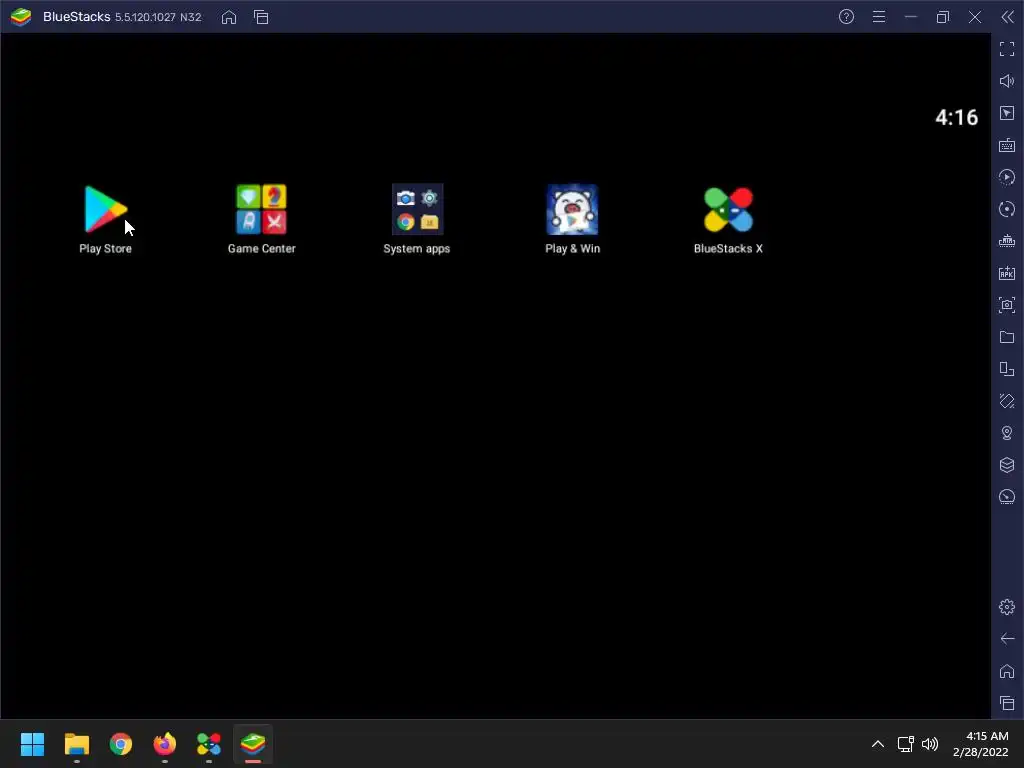This screenshot has width=1024, height=768.
Task: Open the macro recorder play icon
Action: click(x=1007, y=177)
